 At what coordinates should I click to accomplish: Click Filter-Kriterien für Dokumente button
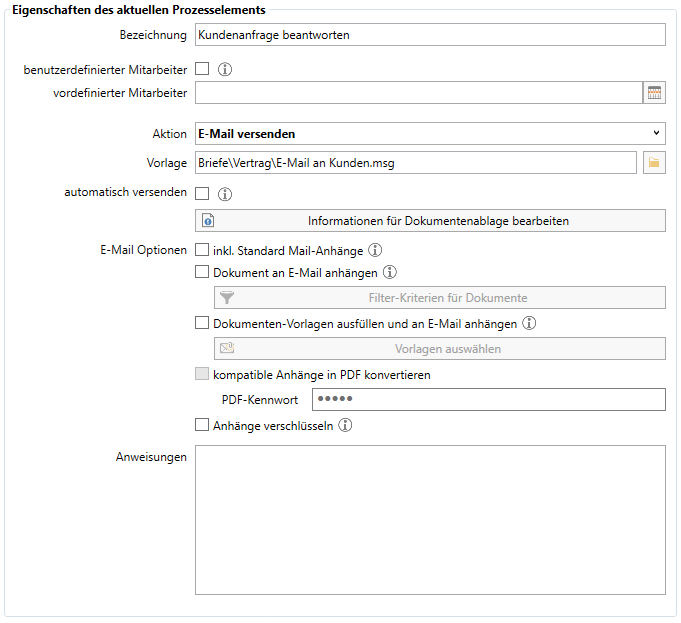pos(440,298)
